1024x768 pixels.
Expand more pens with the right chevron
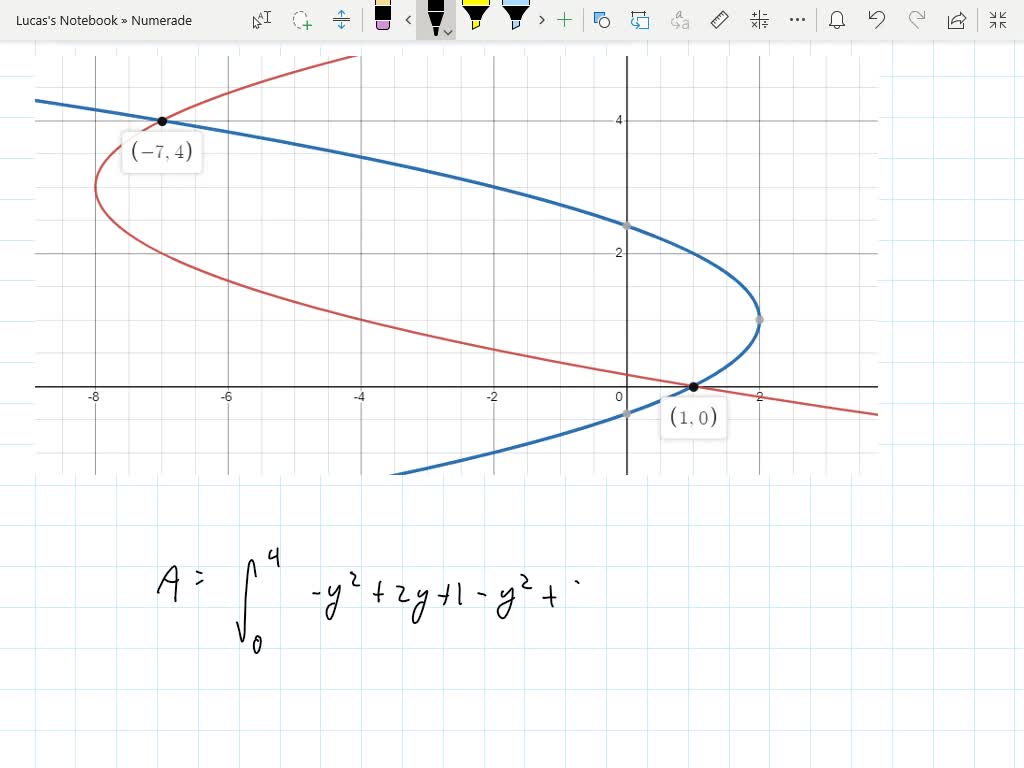[541, 20]
